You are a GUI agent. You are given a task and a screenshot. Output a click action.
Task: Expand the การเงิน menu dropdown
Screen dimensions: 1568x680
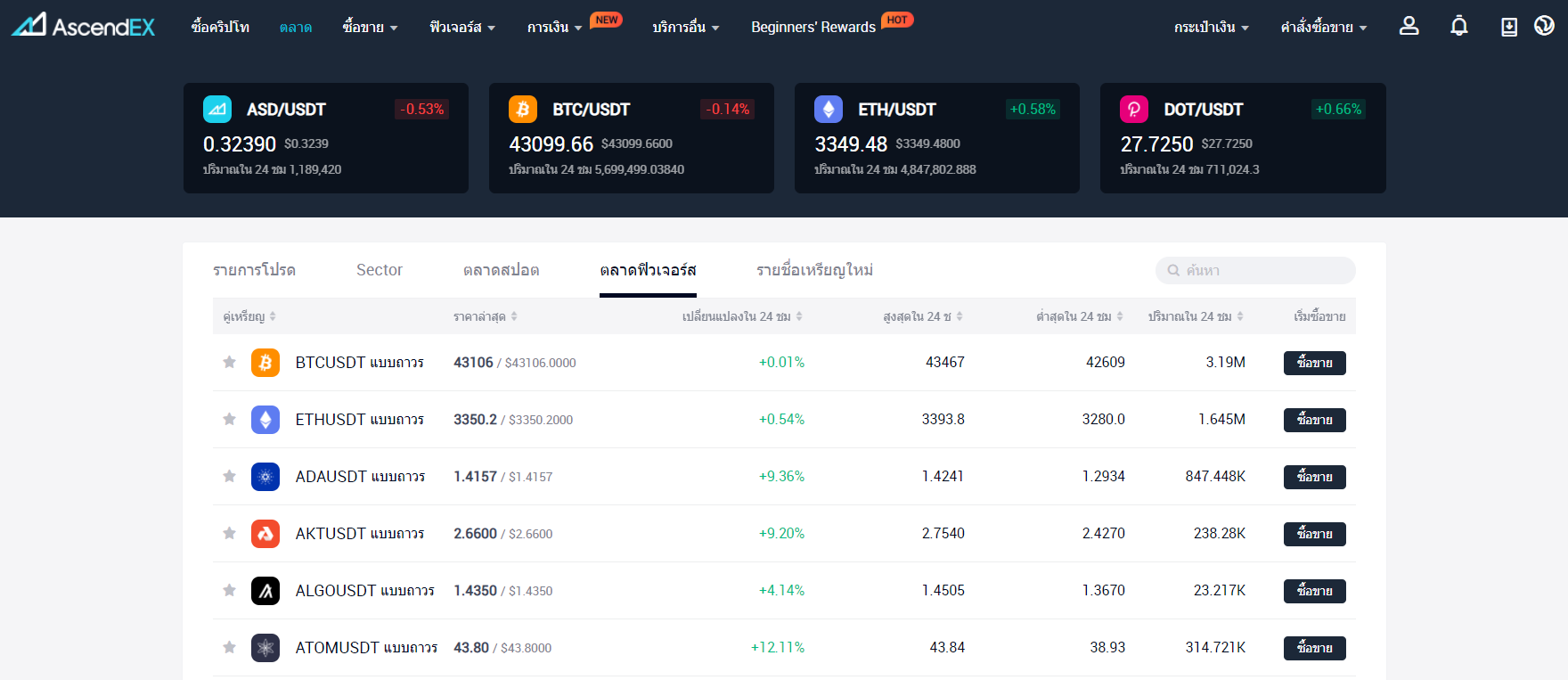click(554, 28)
